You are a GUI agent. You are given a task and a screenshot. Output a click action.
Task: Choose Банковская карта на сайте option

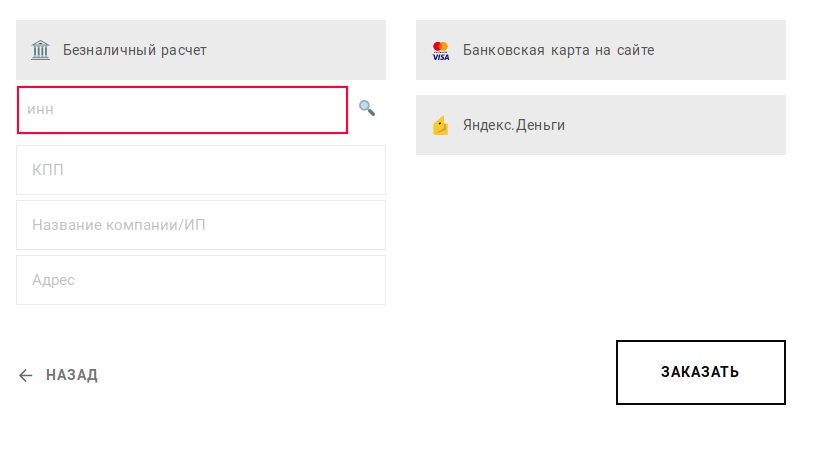pos(600,50)
